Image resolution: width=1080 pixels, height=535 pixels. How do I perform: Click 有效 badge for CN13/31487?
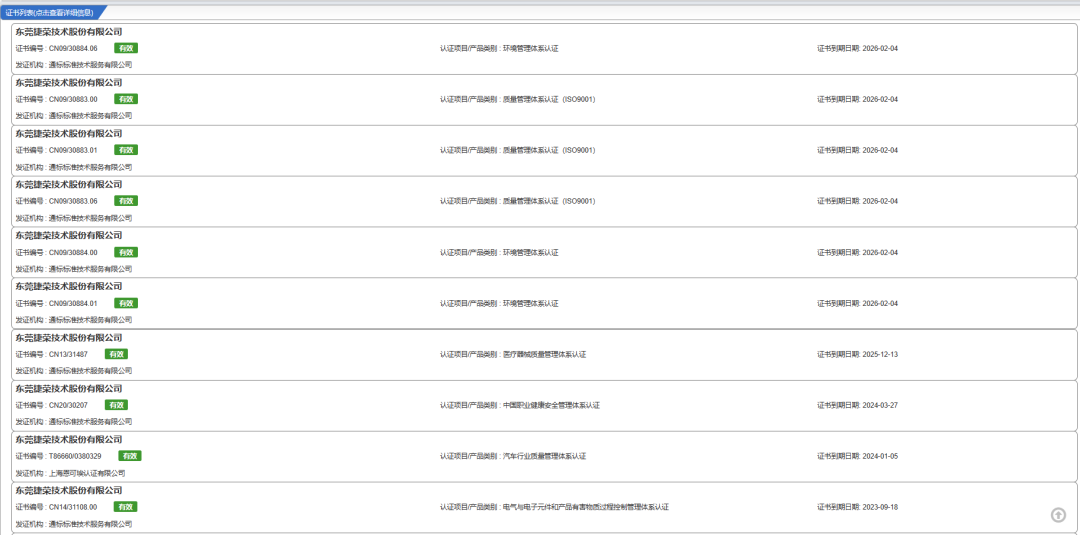click(x=116, y=355)
